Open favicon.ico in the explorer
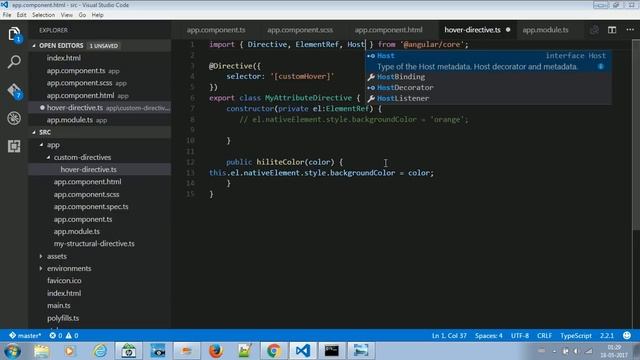 point(64,281)
